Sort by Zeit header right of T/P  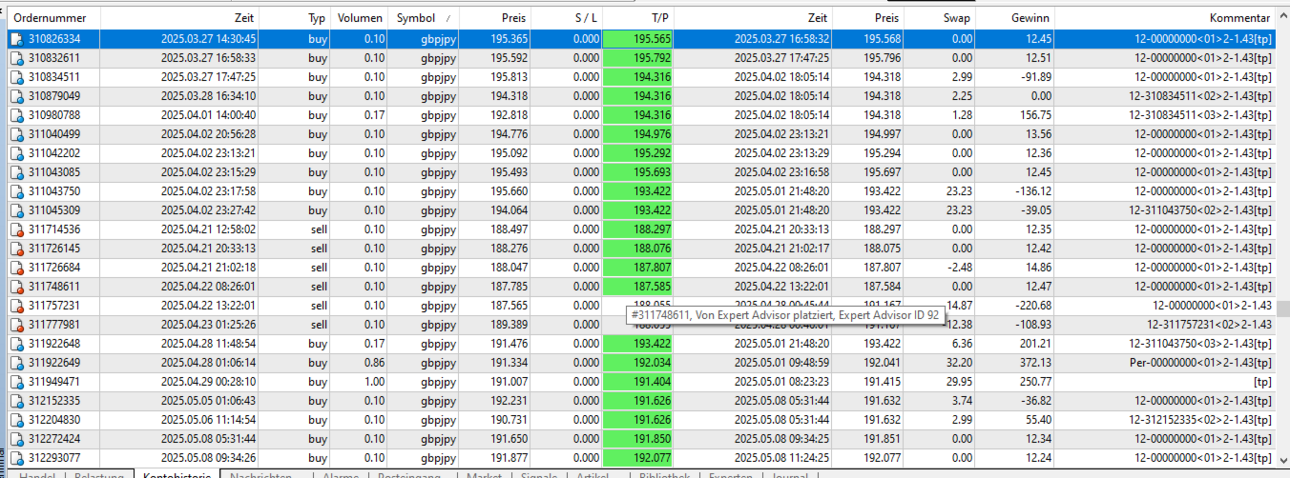(x=753, y=18)
